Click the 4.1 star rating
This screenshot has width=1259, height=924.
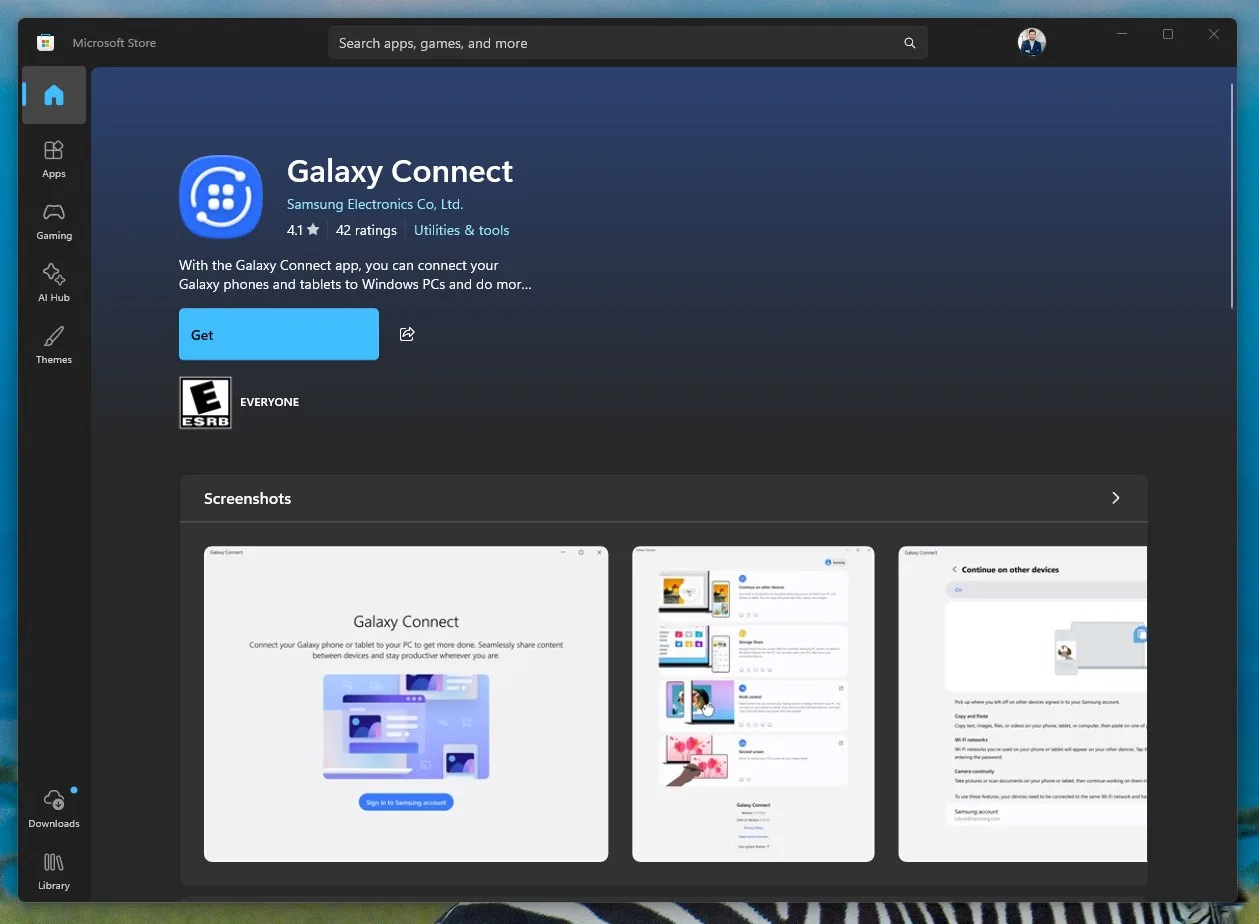[x=303, y=230]
